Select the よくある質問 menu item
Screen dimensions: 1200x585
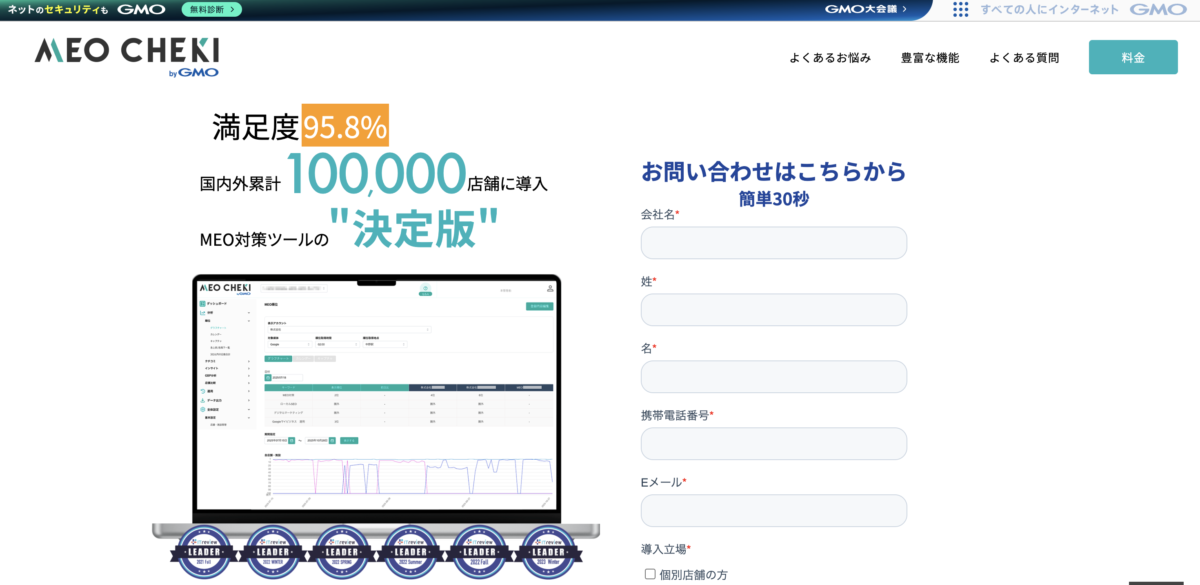click(1024, 58)
